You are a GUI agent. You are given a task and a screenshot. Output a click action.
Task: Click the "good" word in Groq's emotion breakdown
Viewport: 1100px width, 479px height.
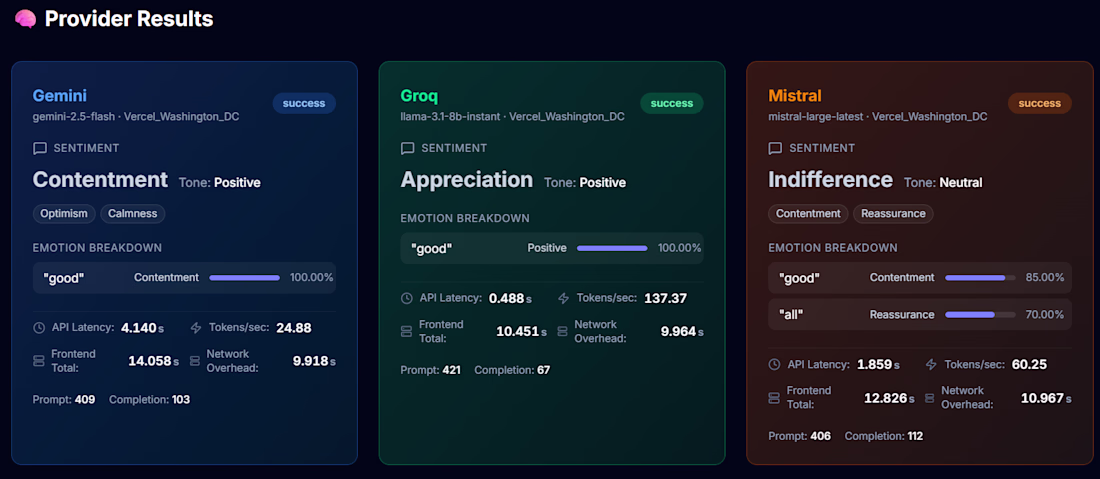click(x=431, y=248)
